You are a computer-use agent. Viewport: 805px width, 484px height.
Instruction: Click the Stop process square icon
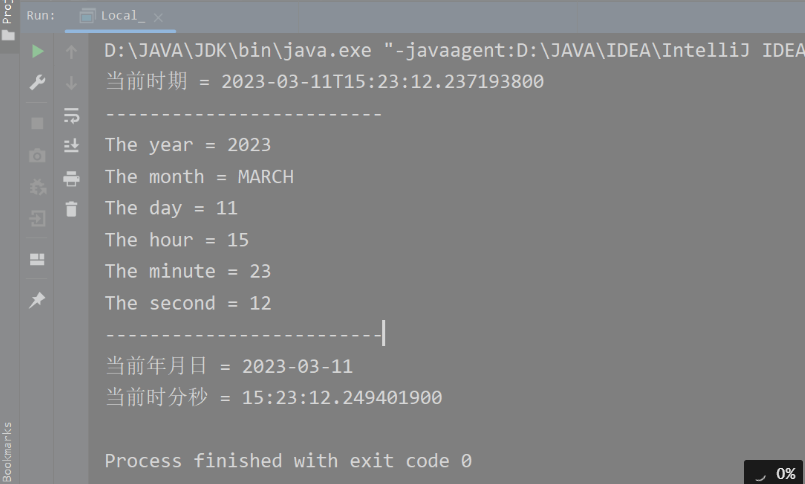click(x=37, y=123)
